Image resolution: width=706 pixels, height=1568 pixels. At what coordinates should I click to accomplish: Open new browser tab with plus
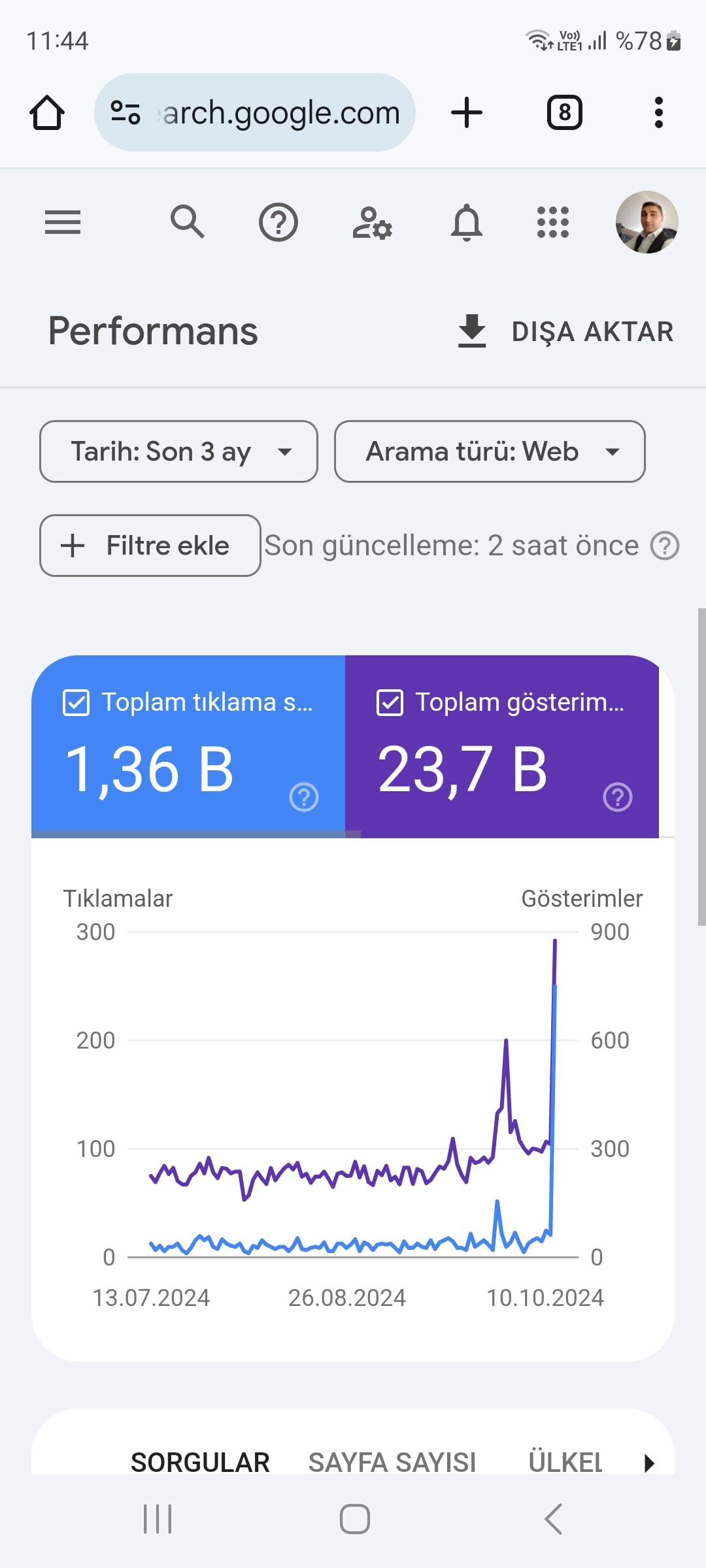pos(467,112)
